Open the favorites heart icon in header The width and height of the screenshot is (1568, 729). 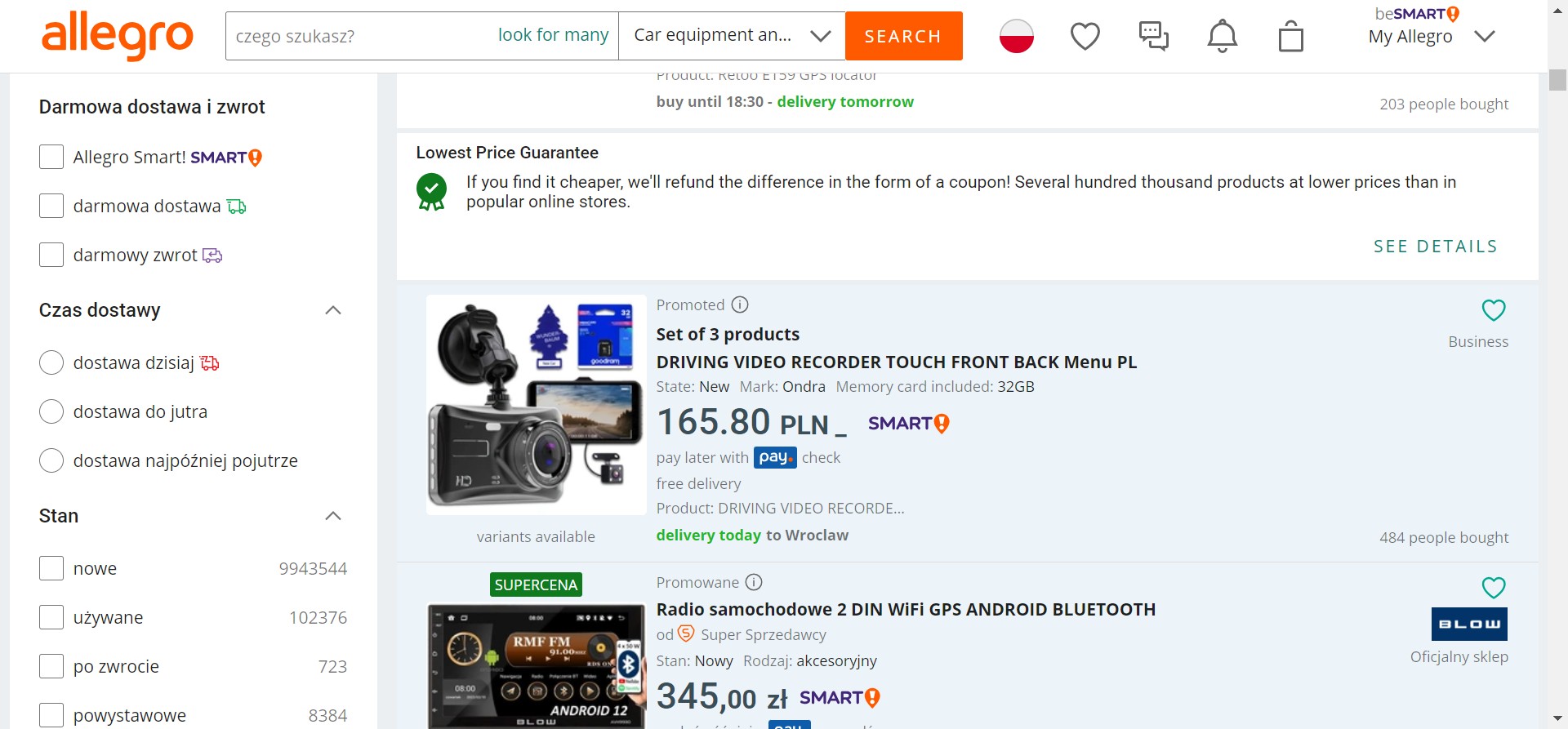1085,36
